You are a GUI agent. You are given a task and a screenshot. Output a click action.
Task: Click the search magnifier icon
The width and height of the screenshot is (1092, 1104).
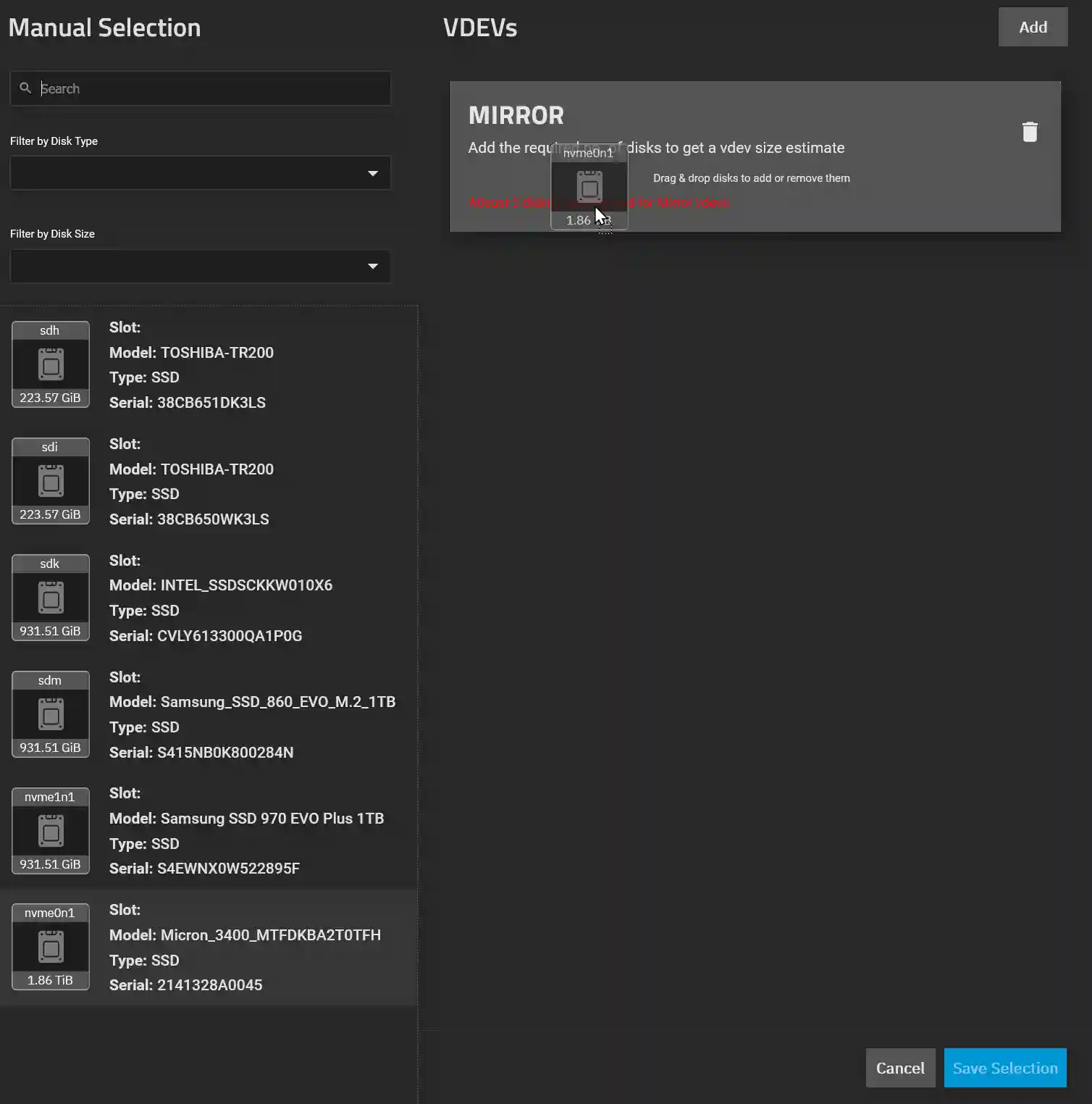[x=25, y=88]
